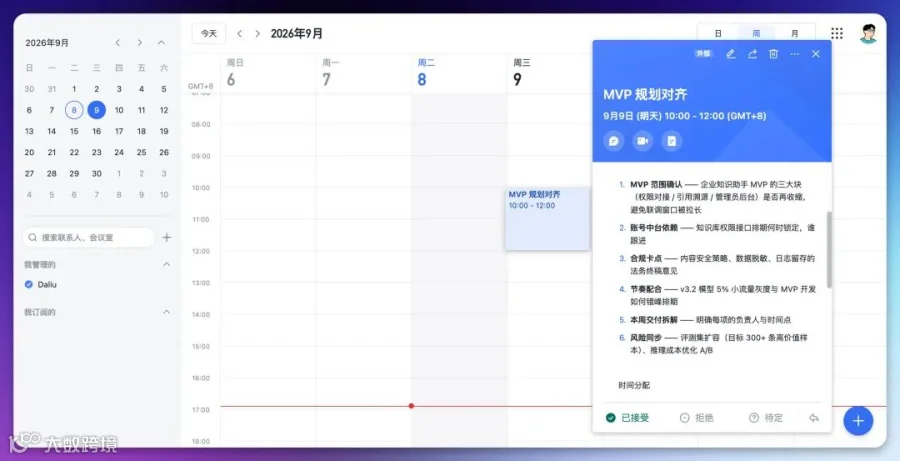This screenshot has height=461, width=900.
Task: Go to next week in main toolbar
Action: (x=258, y=34)
